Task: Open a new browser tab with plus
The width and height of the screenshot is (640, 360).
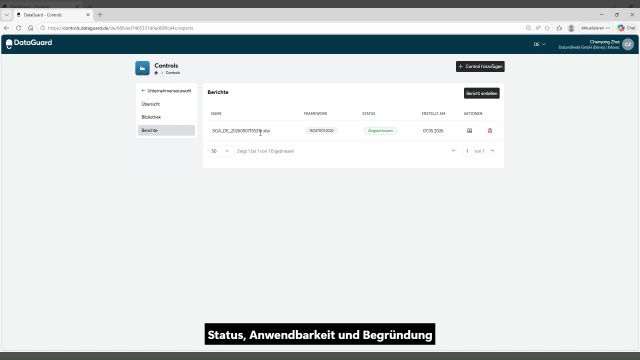Action: pos(100,15)
